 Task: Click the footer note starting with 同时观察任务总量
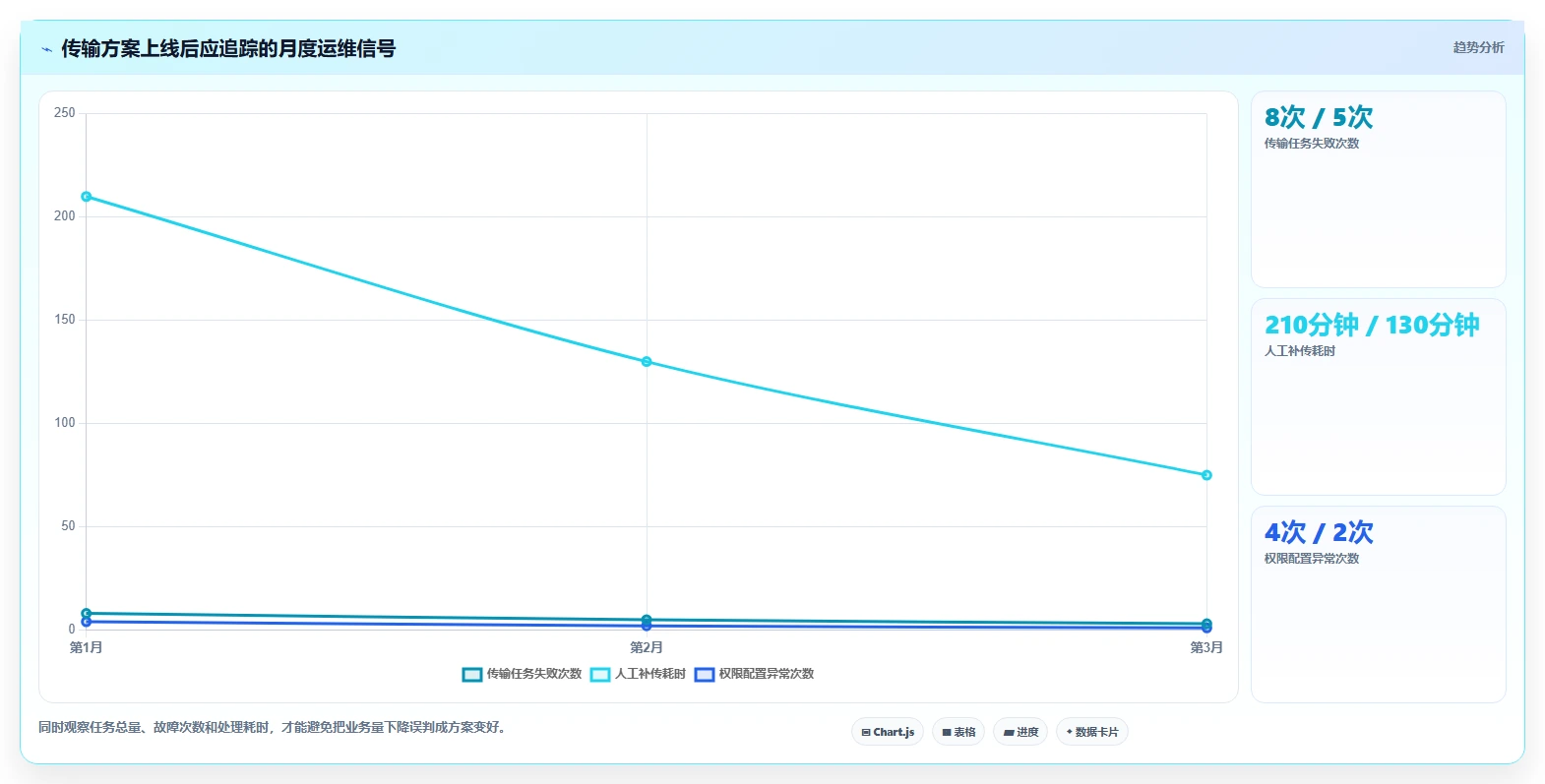tap(272, 728)
